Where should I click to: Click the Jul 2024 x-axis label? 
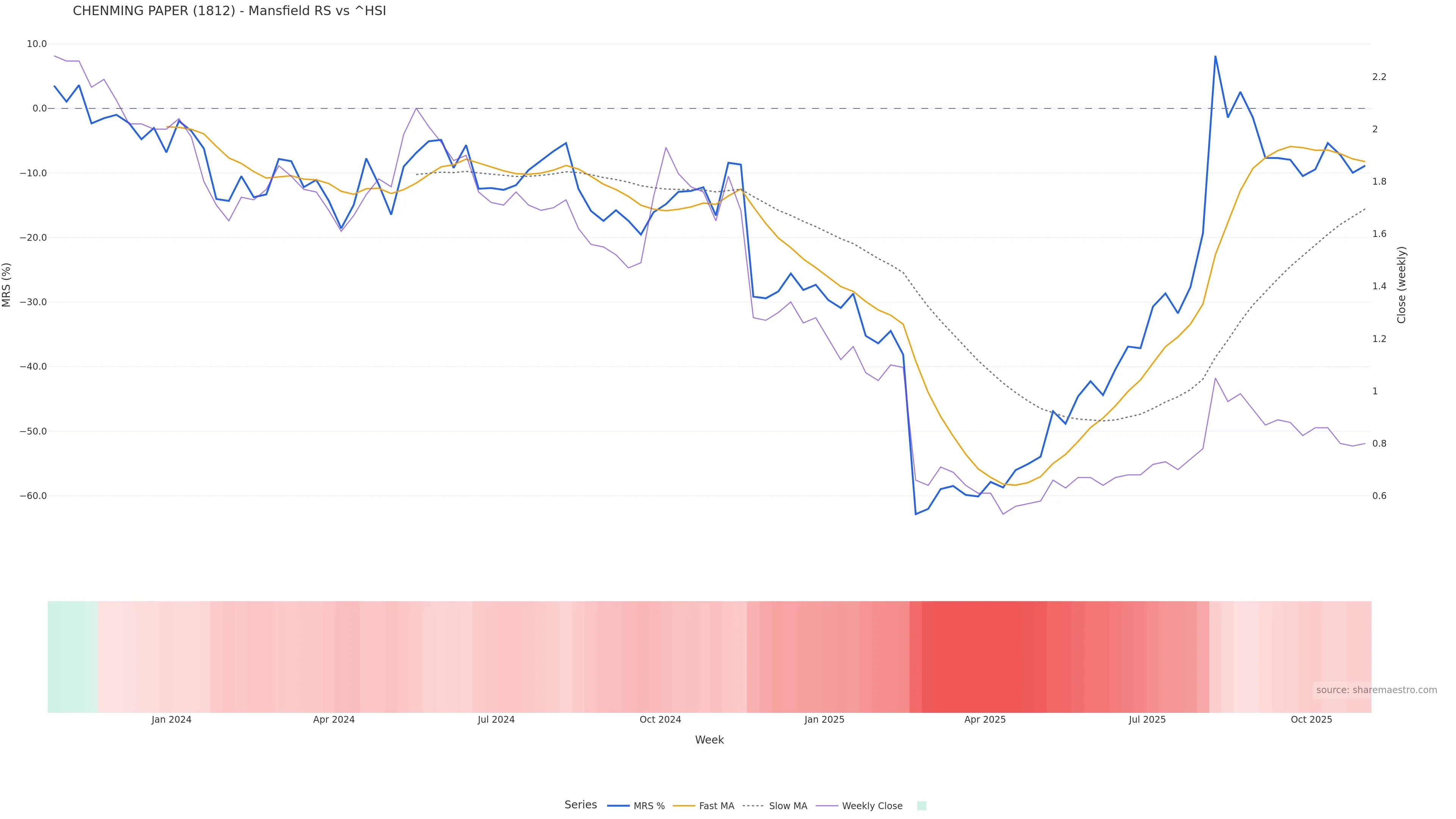496,720
